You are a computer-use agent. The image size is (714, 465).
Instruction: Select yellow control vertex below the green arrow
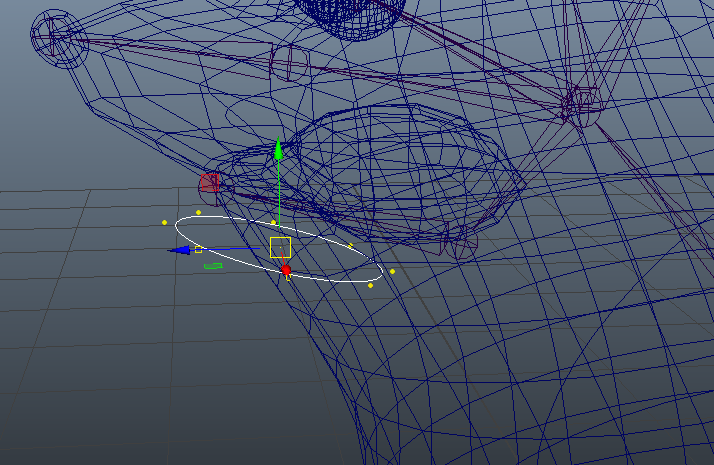(x=273, y=222)
